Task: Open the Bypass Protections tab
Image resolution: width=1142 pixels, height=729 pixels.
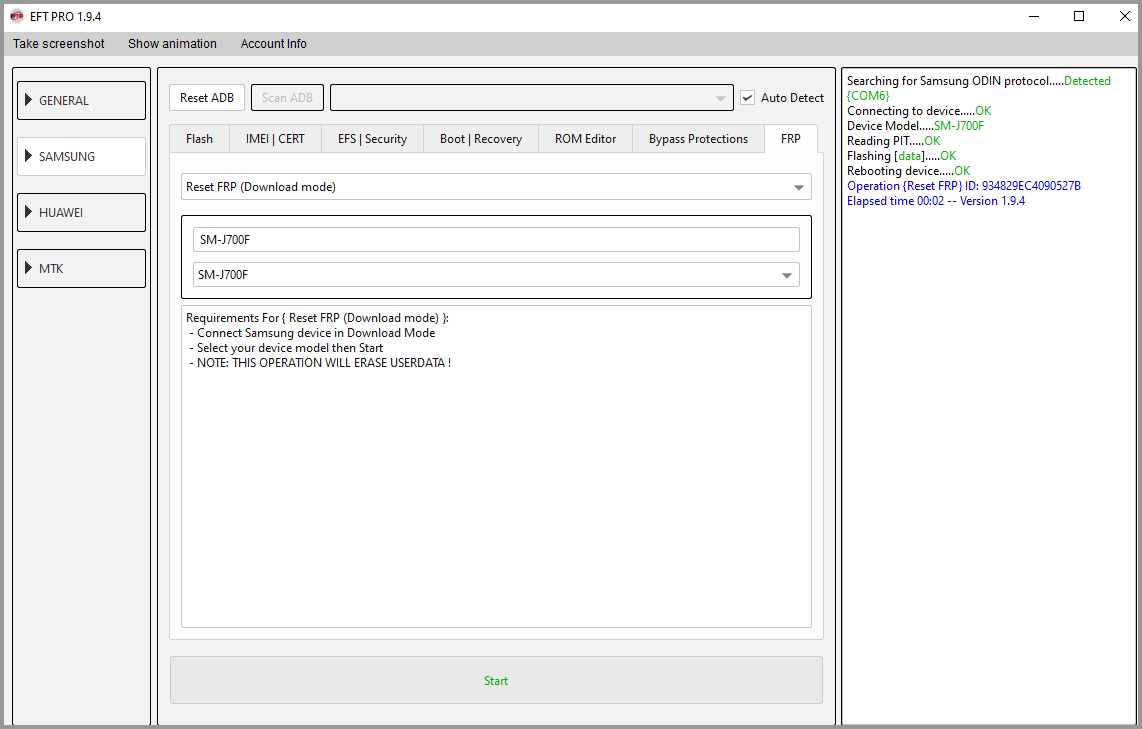Action: click(x=698, y=139)
